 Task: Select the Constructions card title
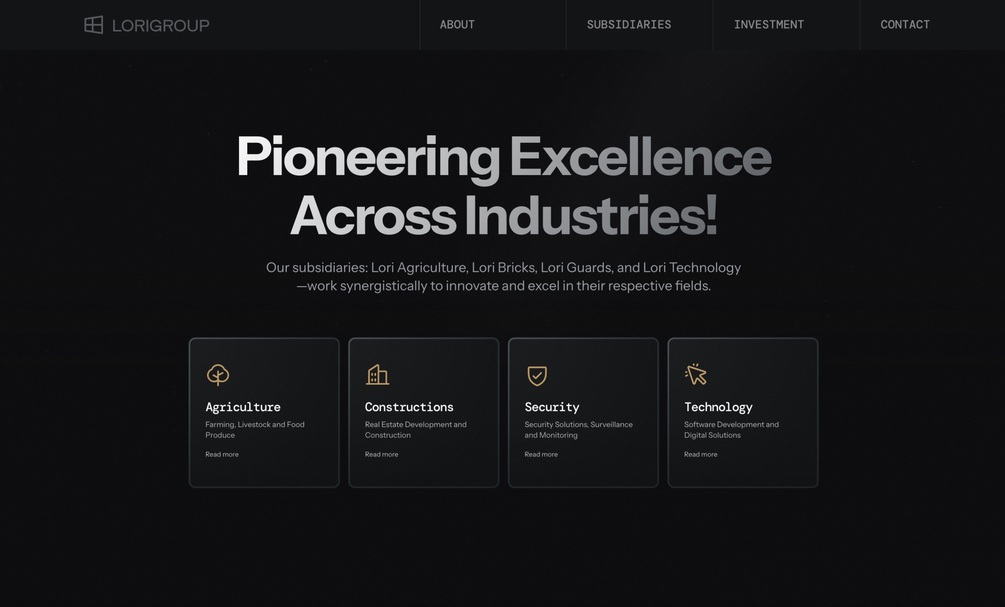point(409,407)
